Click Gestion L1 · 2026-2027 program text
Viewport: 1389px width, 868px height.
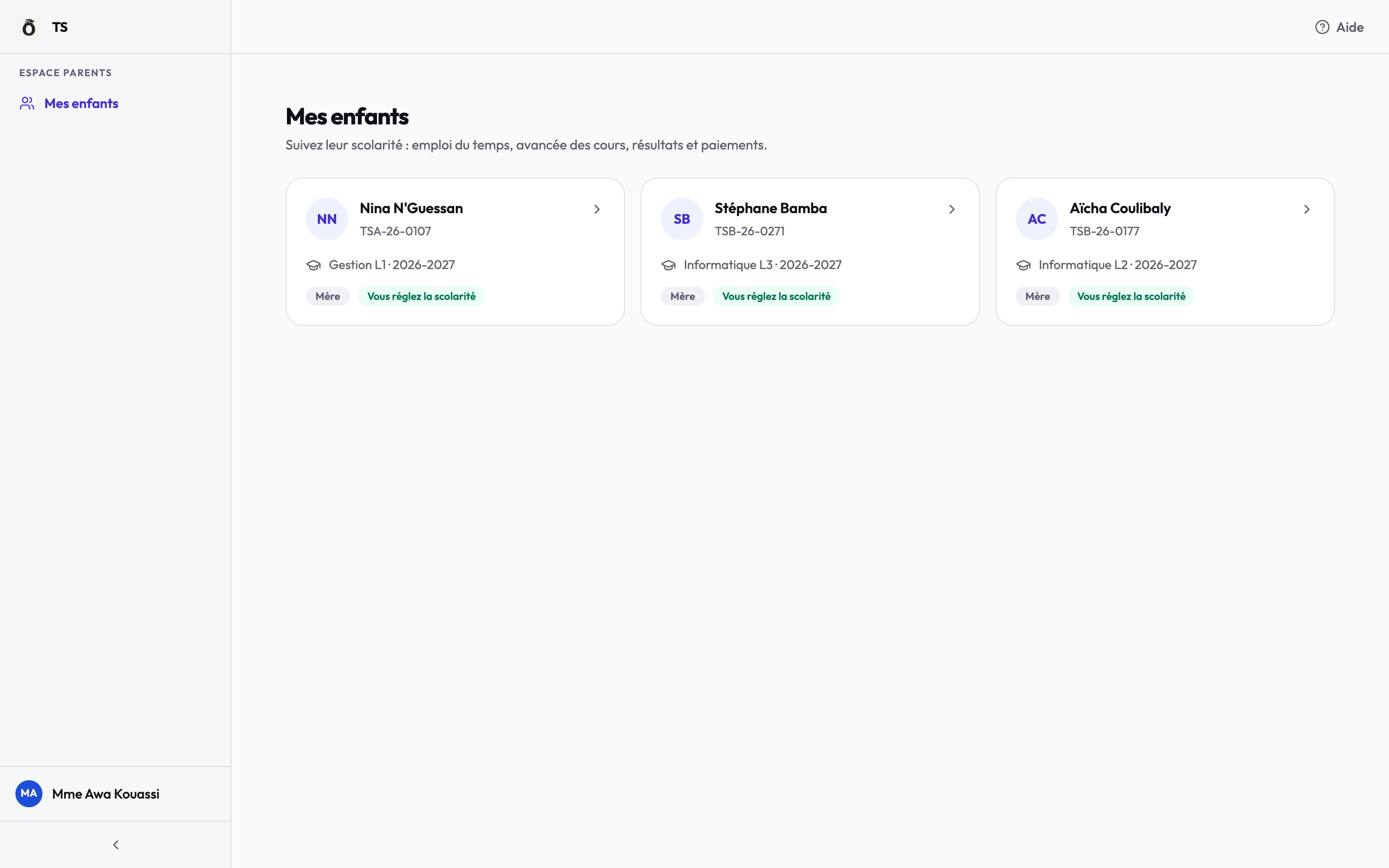point(392,265)
